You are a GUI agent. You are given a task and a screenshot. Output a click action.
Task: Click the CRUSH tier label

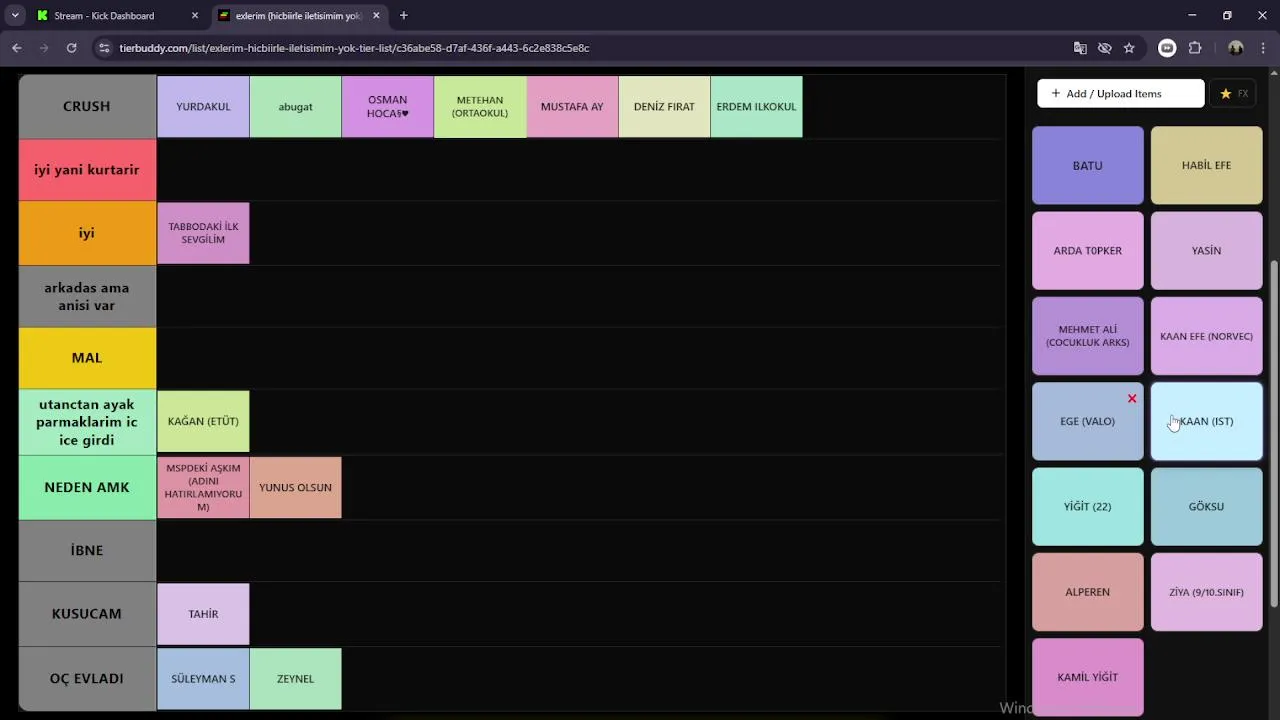click(87, 106)
